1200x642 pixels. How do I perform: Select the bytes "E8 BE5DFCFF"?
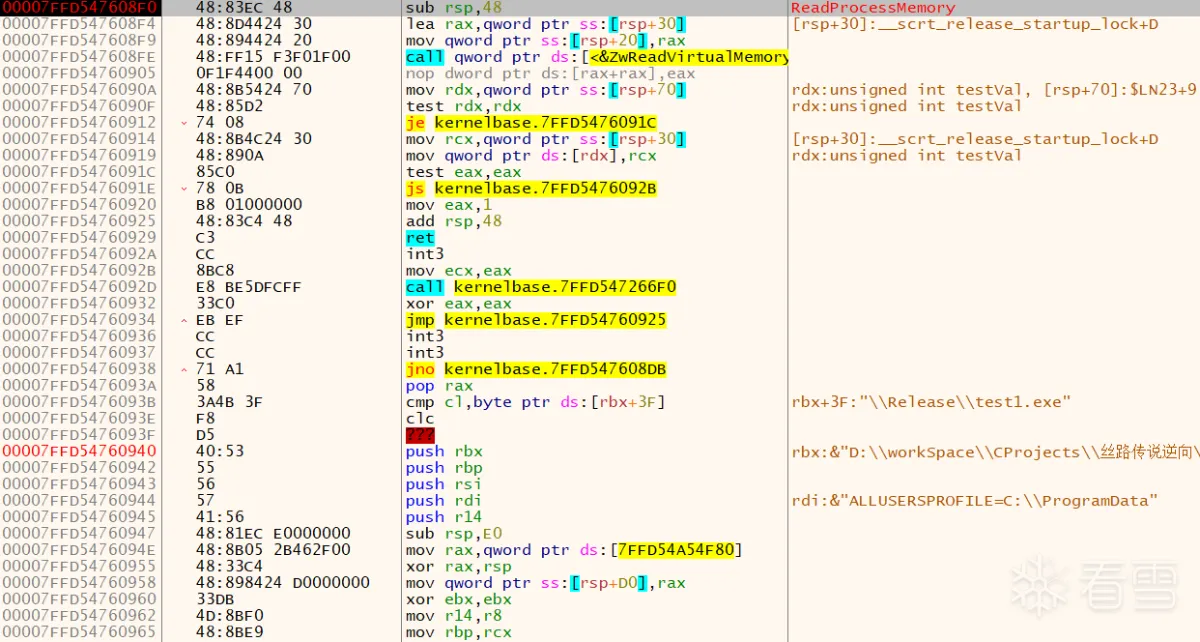click(249, 287)
